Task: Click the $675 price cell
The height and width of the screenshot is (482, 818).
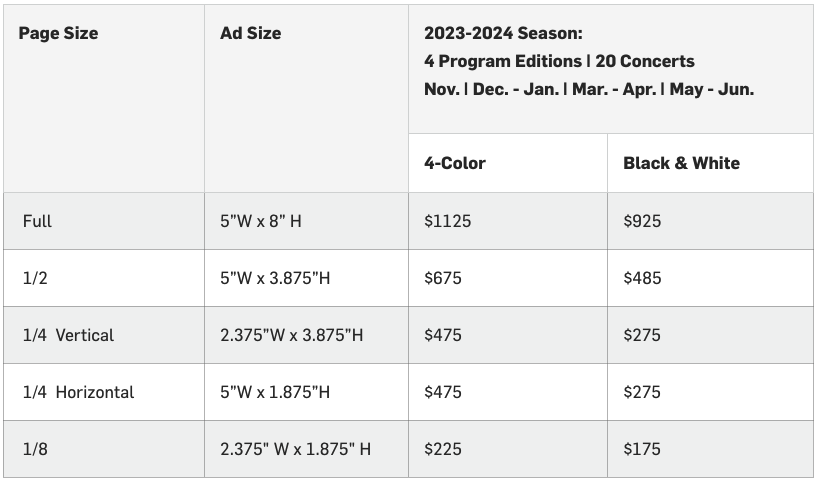Action: 443,278
